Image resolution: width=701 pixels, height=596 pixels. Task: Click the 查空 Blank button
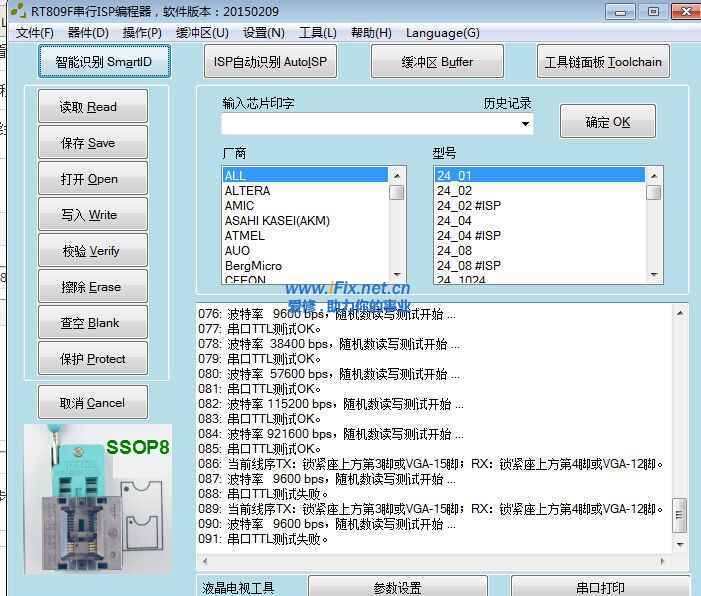tap(93, 322)
